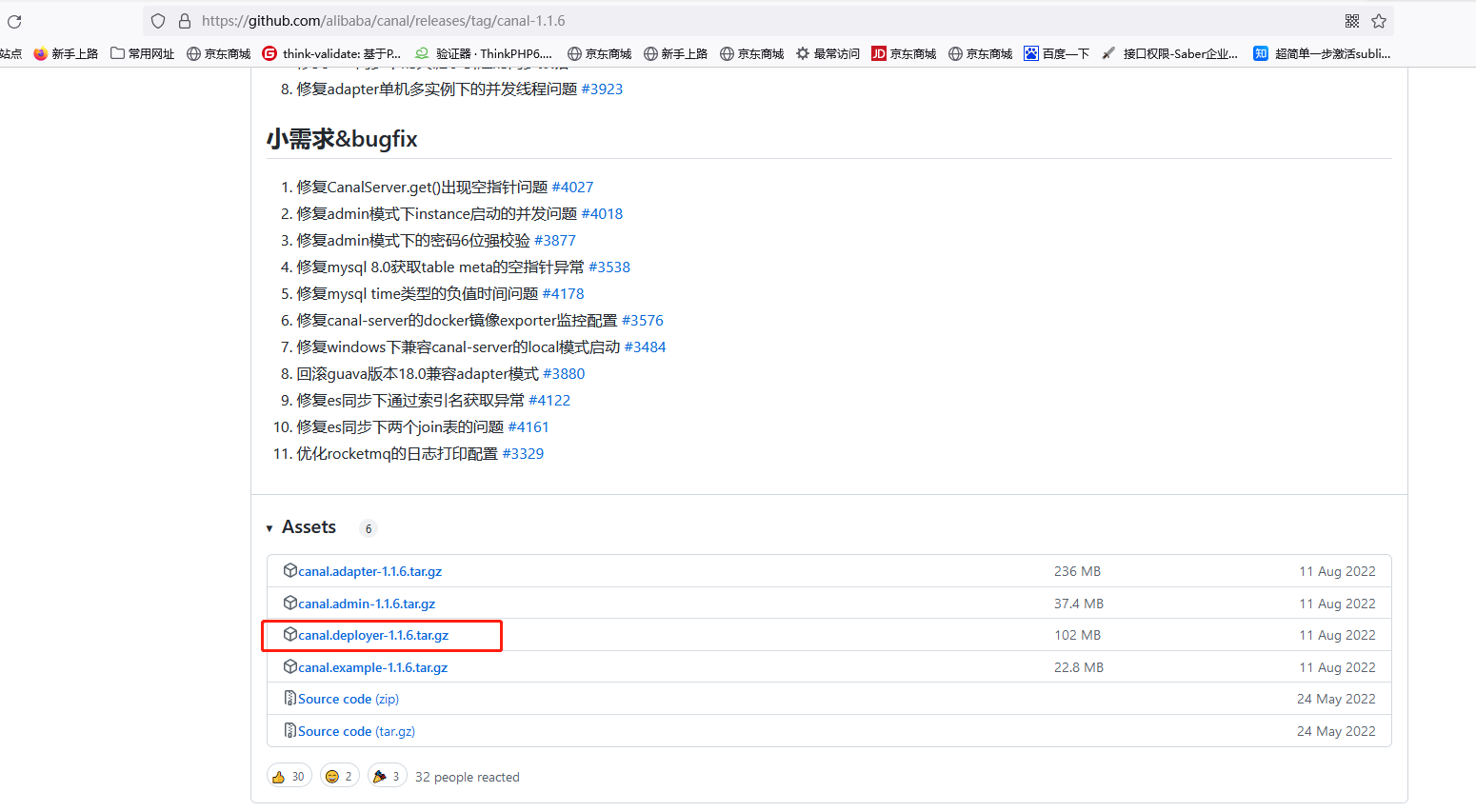Open the JD 京东商城 bookmark
1476x812 pixels.
click(904, 54)
